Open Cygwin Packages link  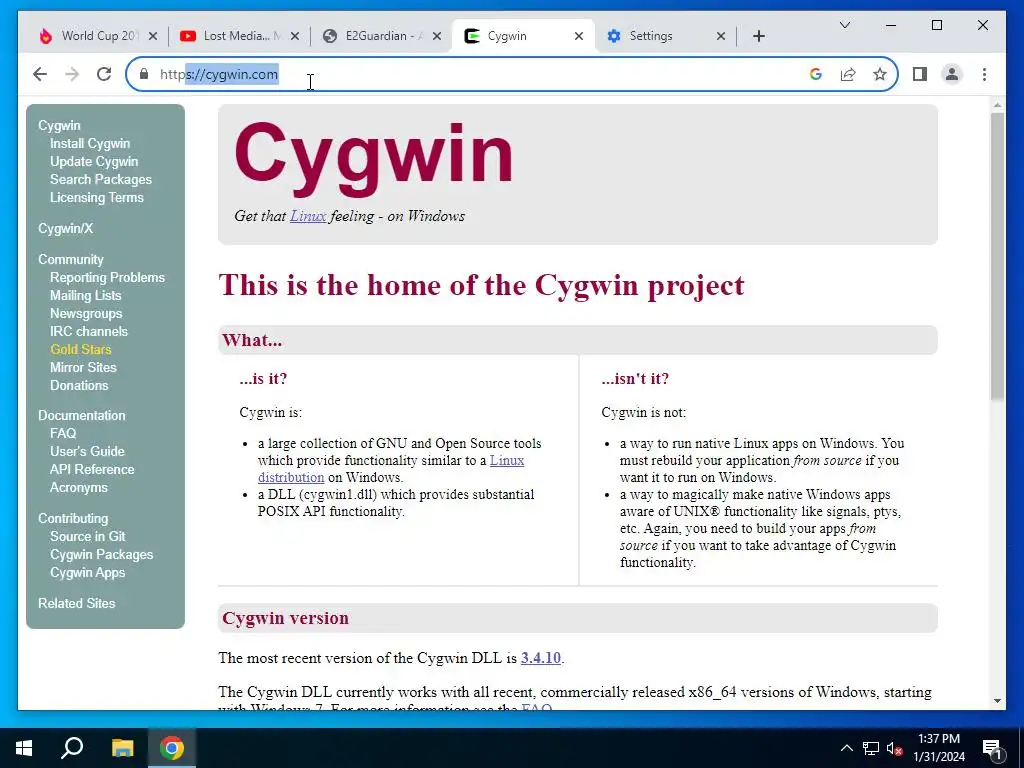(x=101, y=555)
